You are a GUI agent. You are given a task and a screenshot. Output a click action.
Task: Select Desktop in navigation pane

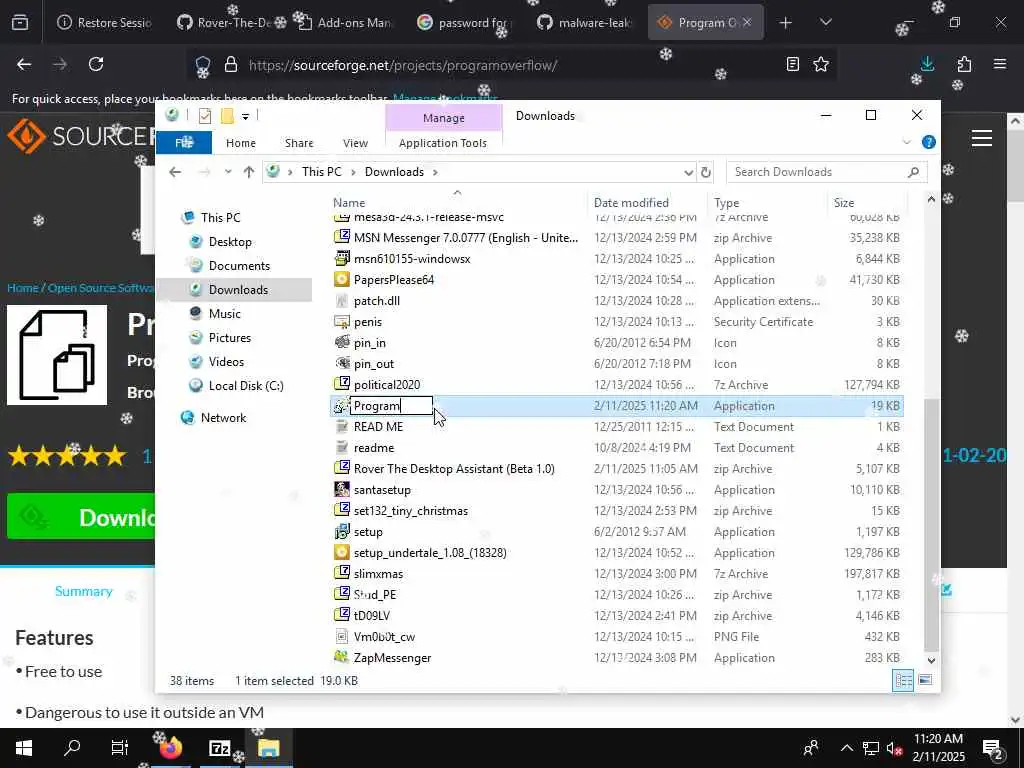[x=230, y=242]
